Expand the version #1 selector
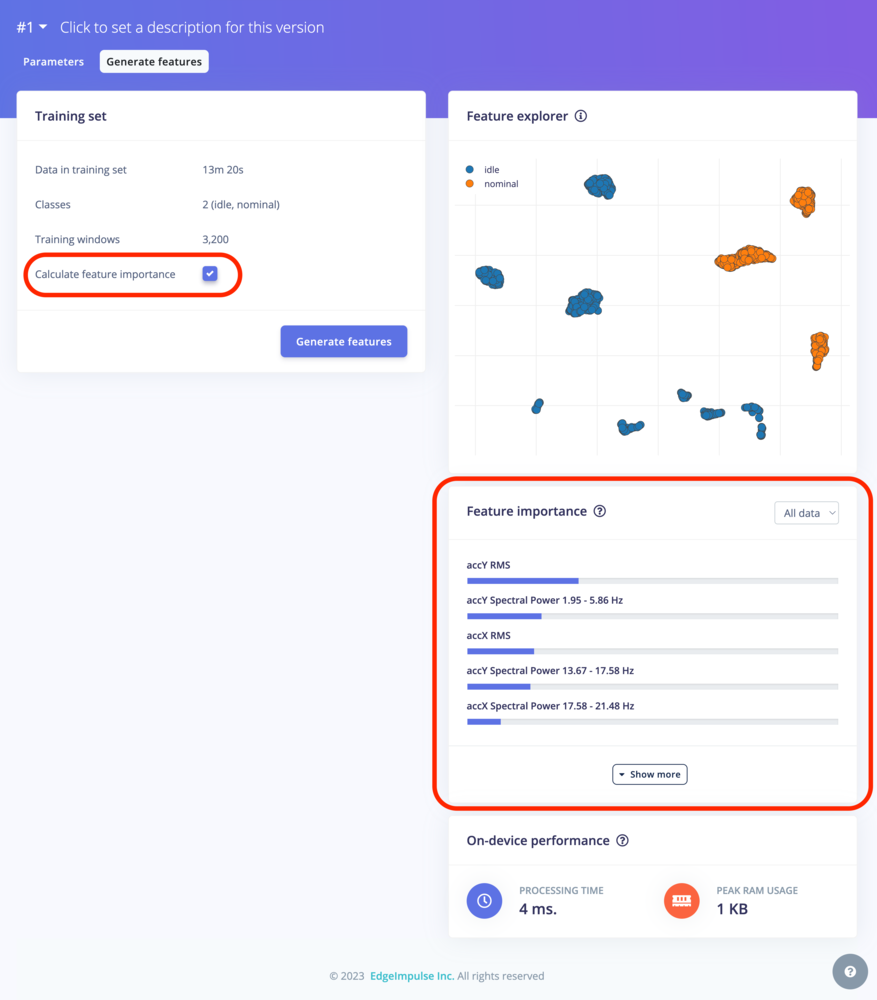This screenshot has width=877, height=1000. 32,27
